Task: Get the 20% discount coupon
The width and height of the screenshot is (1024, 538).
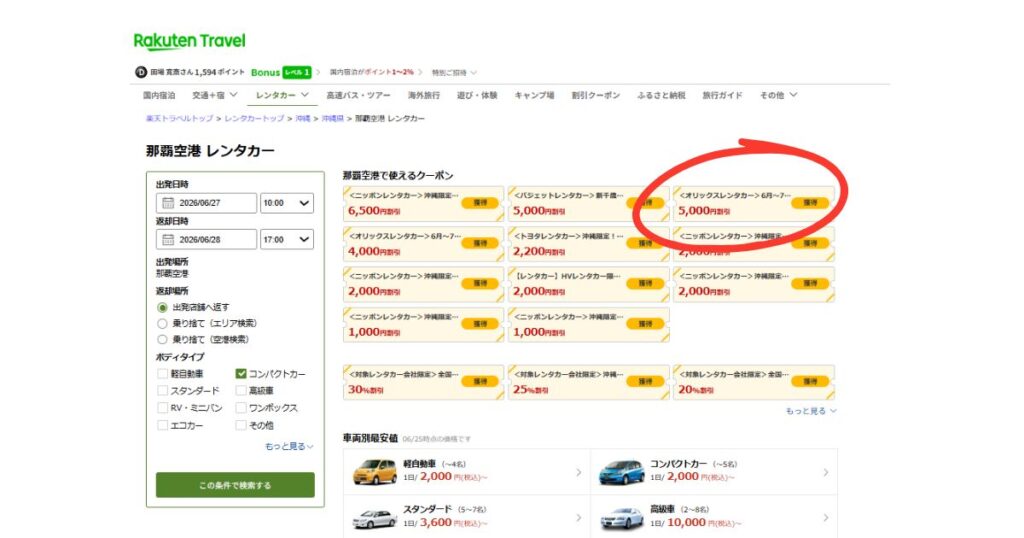Action: pos(810,382)
